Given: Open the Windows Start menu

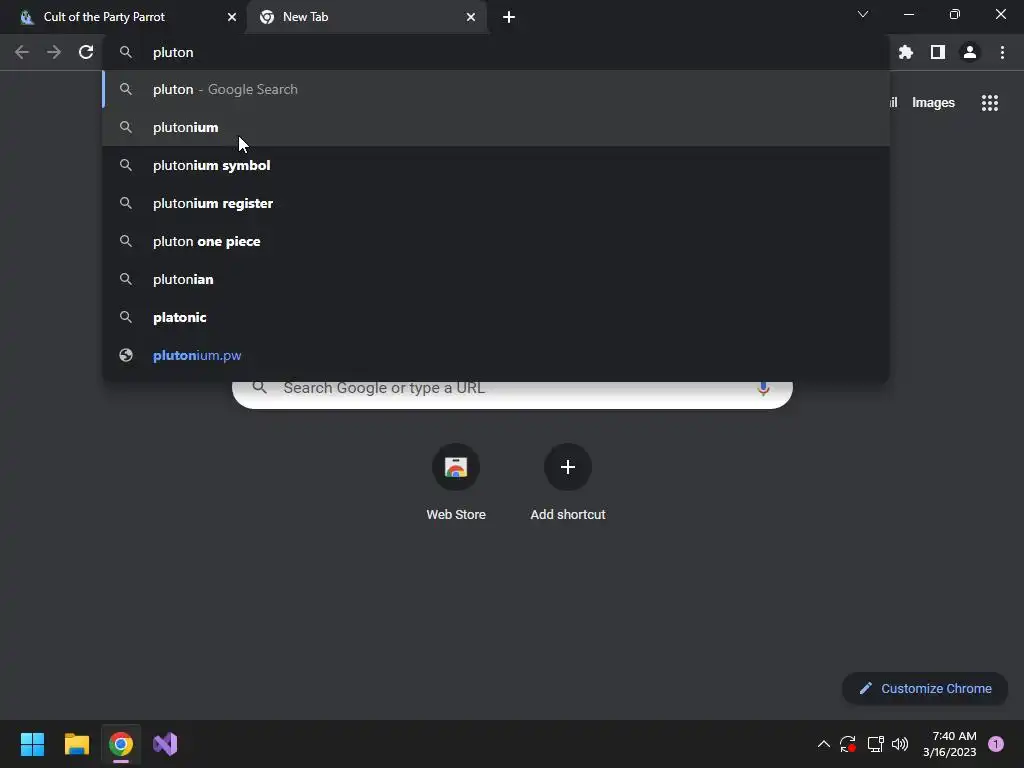Looking at the screenshot, I should [32, 744].
